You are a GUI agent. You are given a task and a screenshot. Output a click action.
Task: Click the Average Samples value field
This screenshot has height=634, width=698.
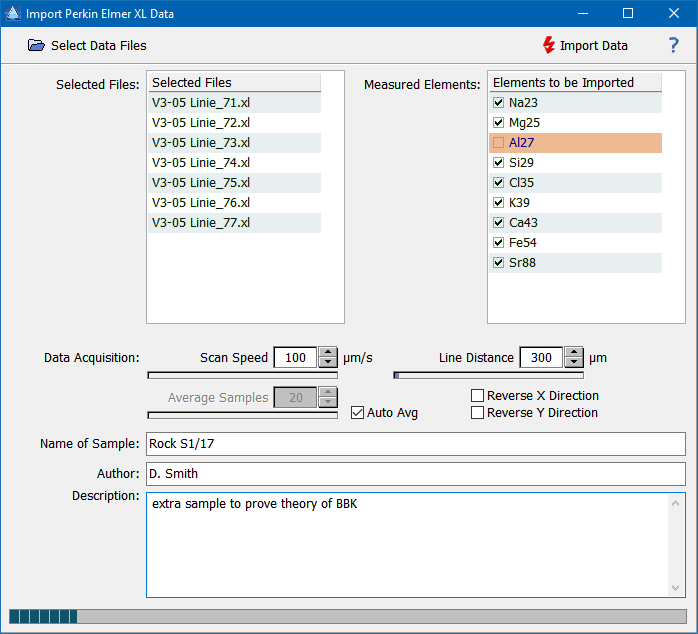coord(295,398)
